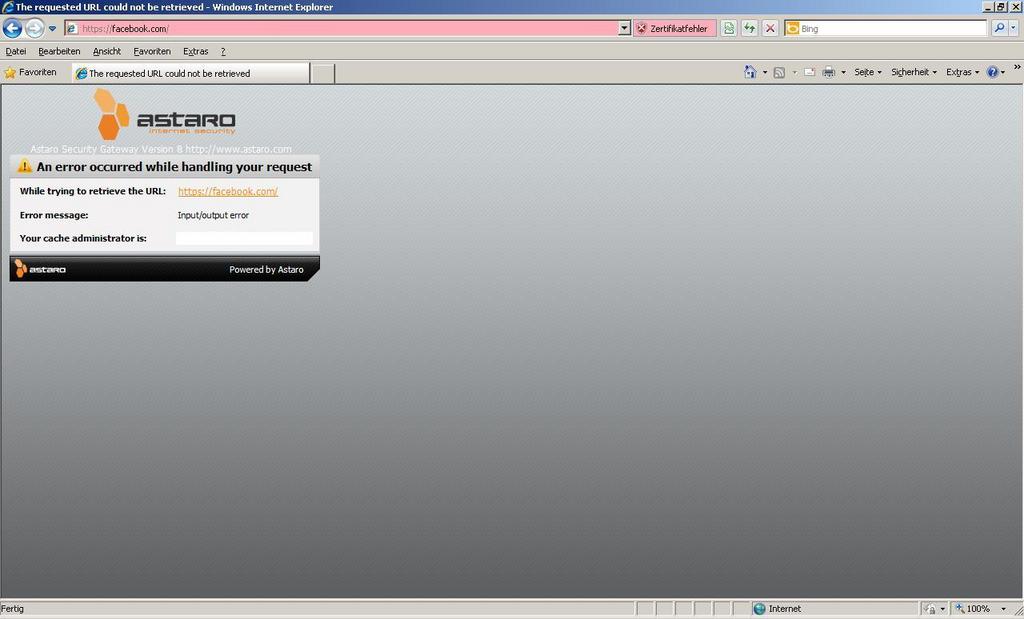Click the Home page icon

(x=750, y=72)
